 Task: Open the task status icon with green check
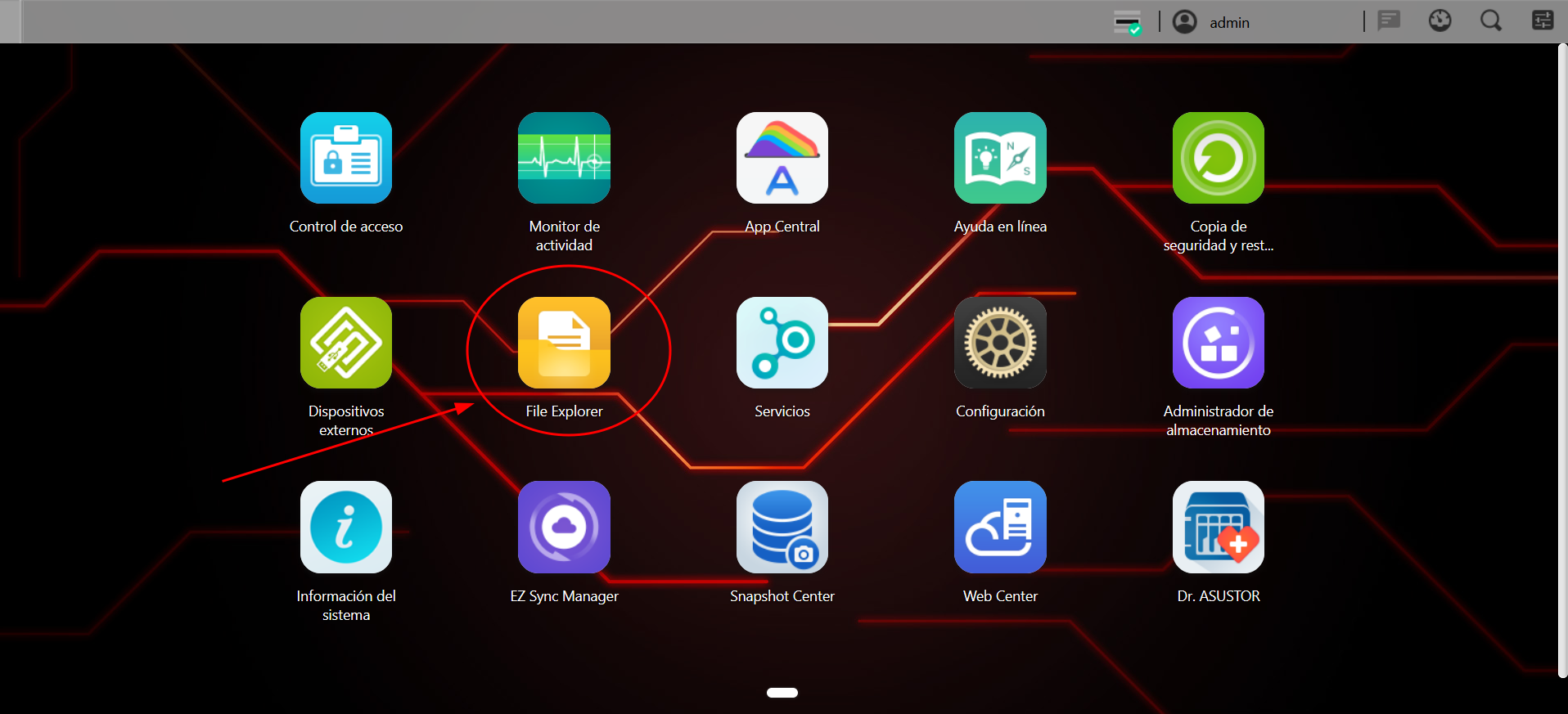click(1128, 23)
